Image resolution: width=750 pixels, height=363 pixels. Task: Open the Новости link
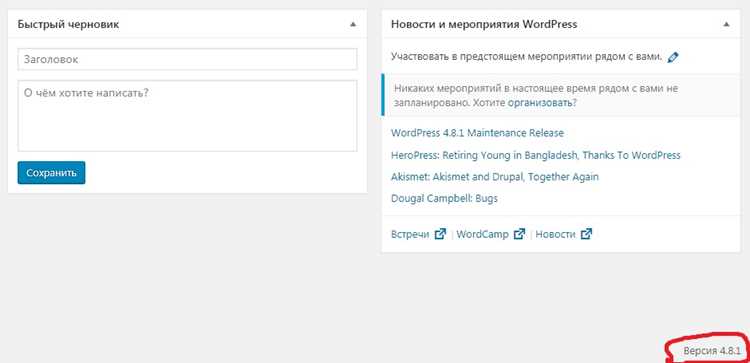point(555,234)
